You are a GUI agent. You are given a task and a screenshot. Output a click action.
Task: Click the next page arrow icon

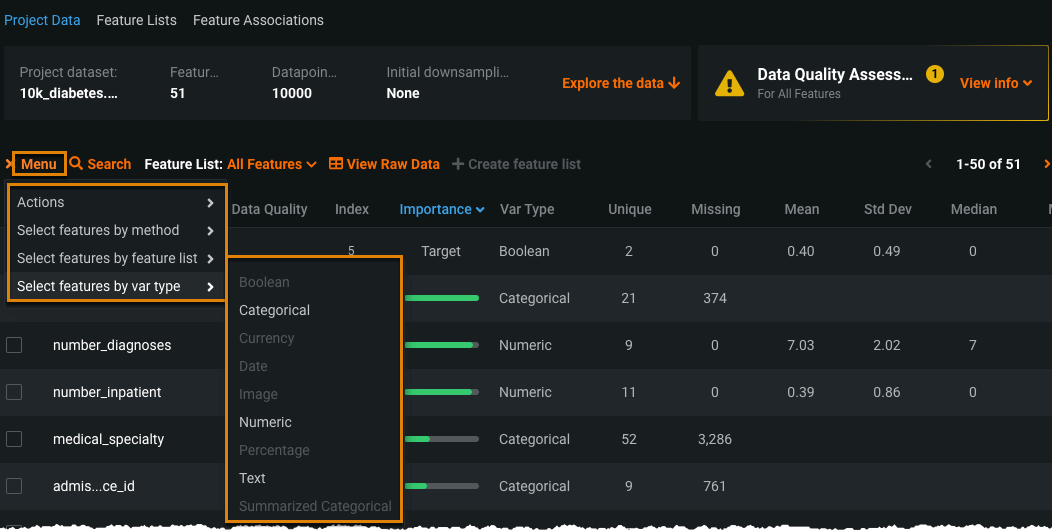(x=1046, y=164)
